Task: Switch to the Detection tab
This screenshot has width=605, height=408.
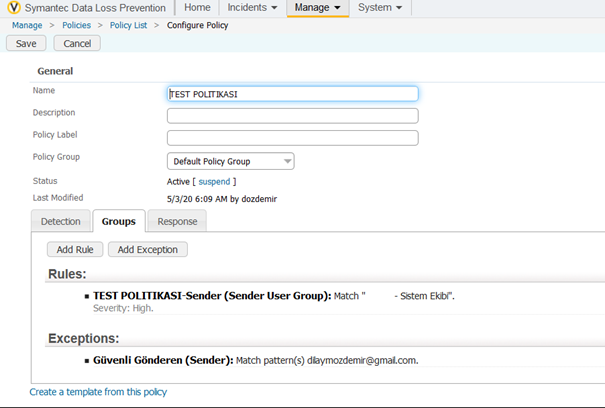Action: (x=61, y=222)
